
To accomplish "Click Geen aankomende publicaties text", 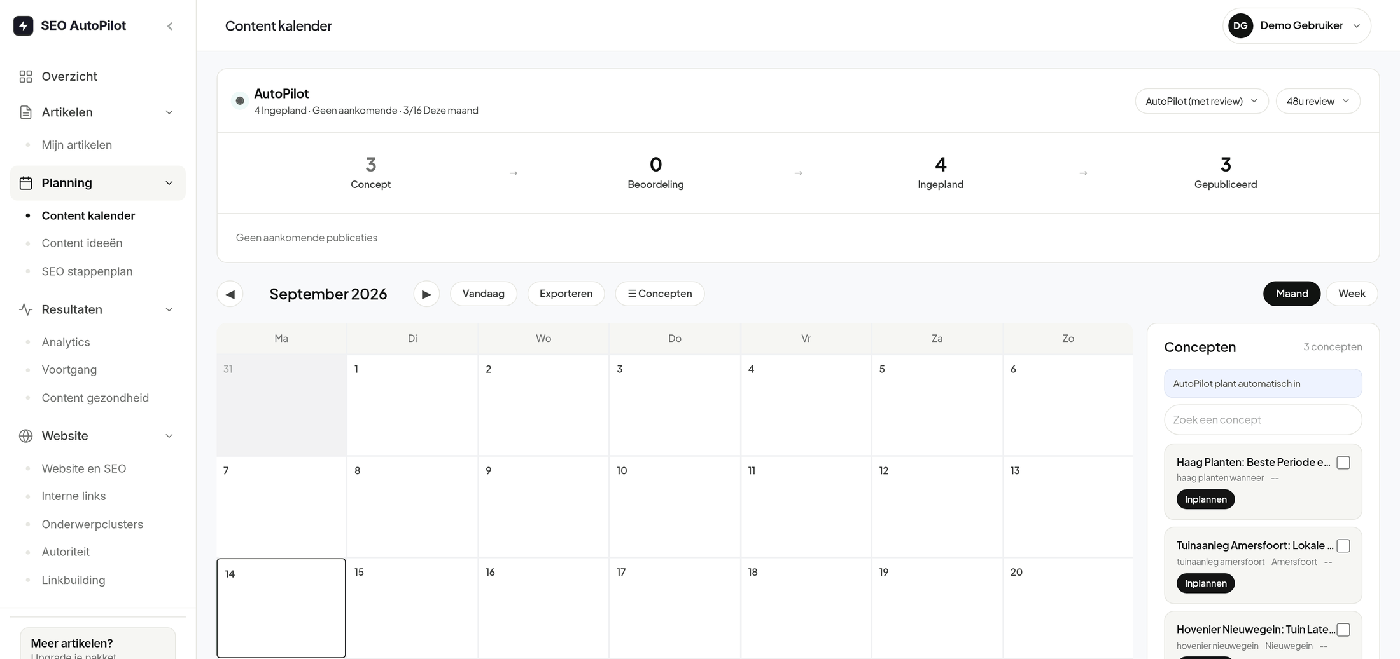I will click(x=307, y=238).
